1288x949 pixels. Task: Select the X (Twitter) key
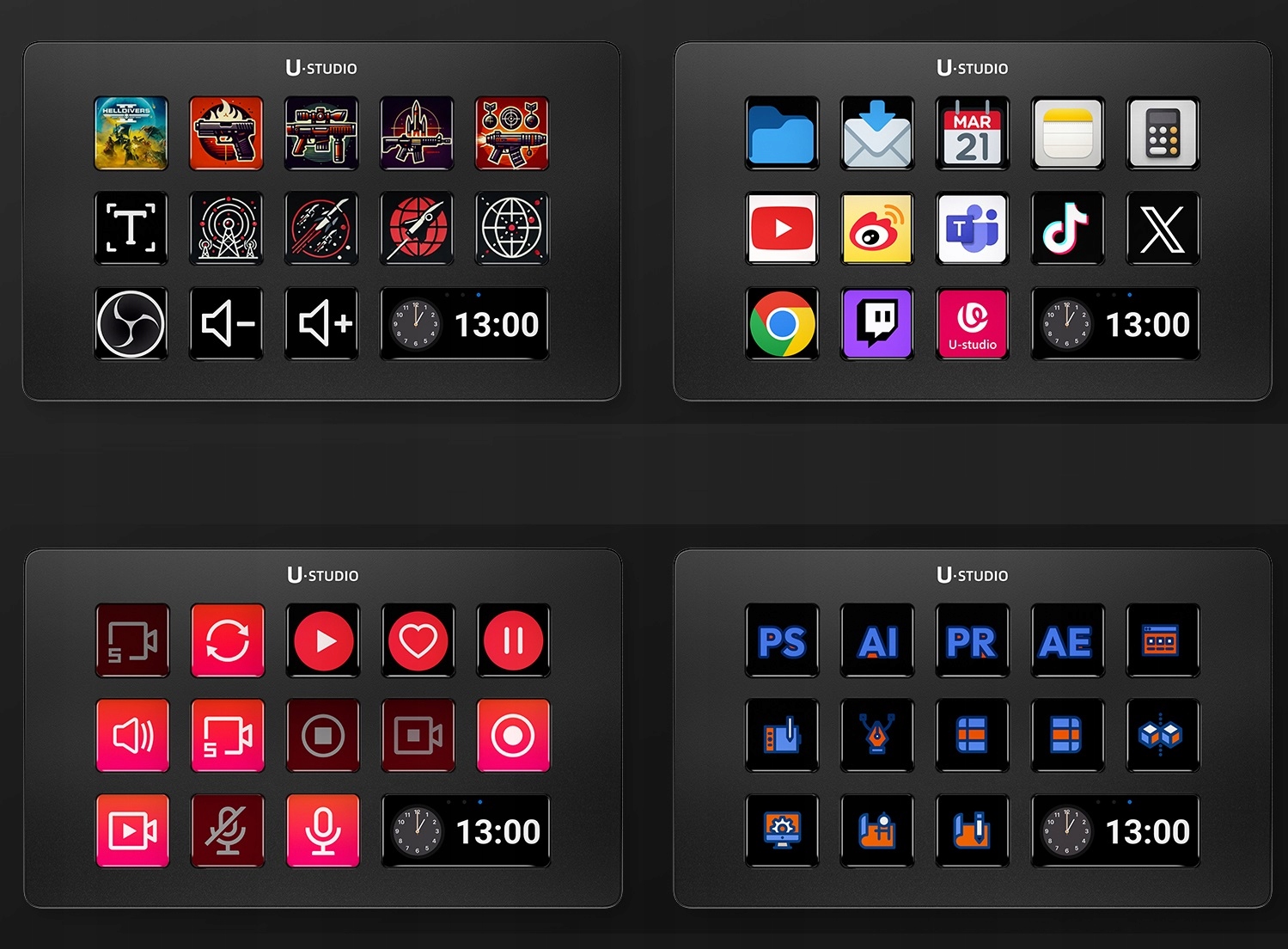pyautogui.click(x=1163, y=228)
